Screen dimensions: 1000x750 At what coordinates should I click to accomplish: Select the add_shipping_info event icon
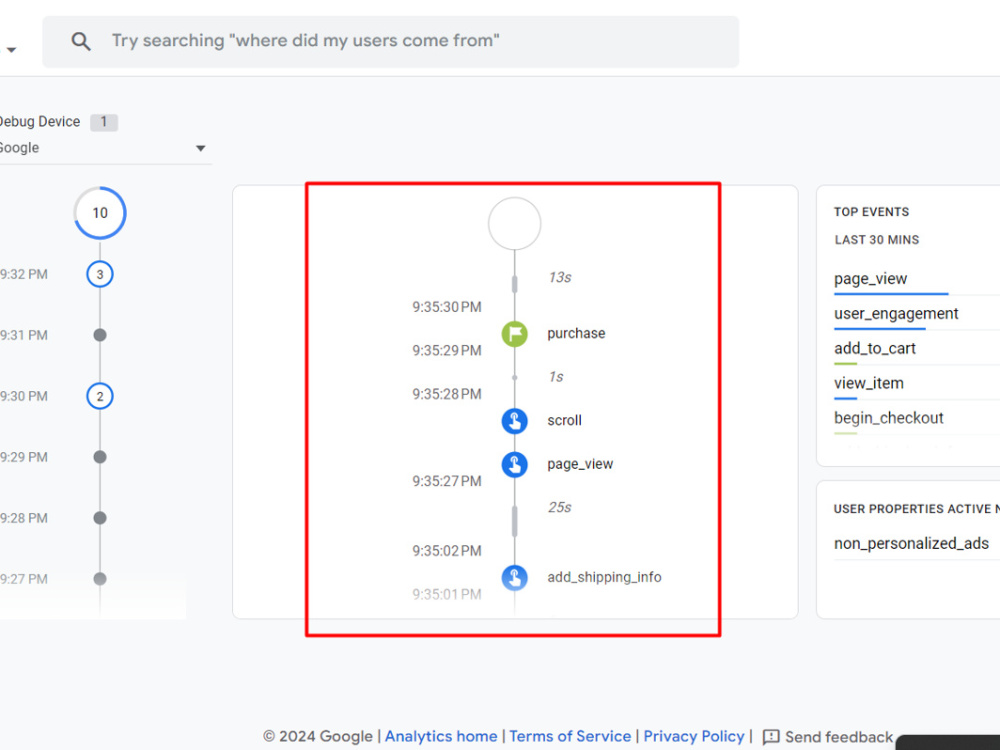[514, 578]
